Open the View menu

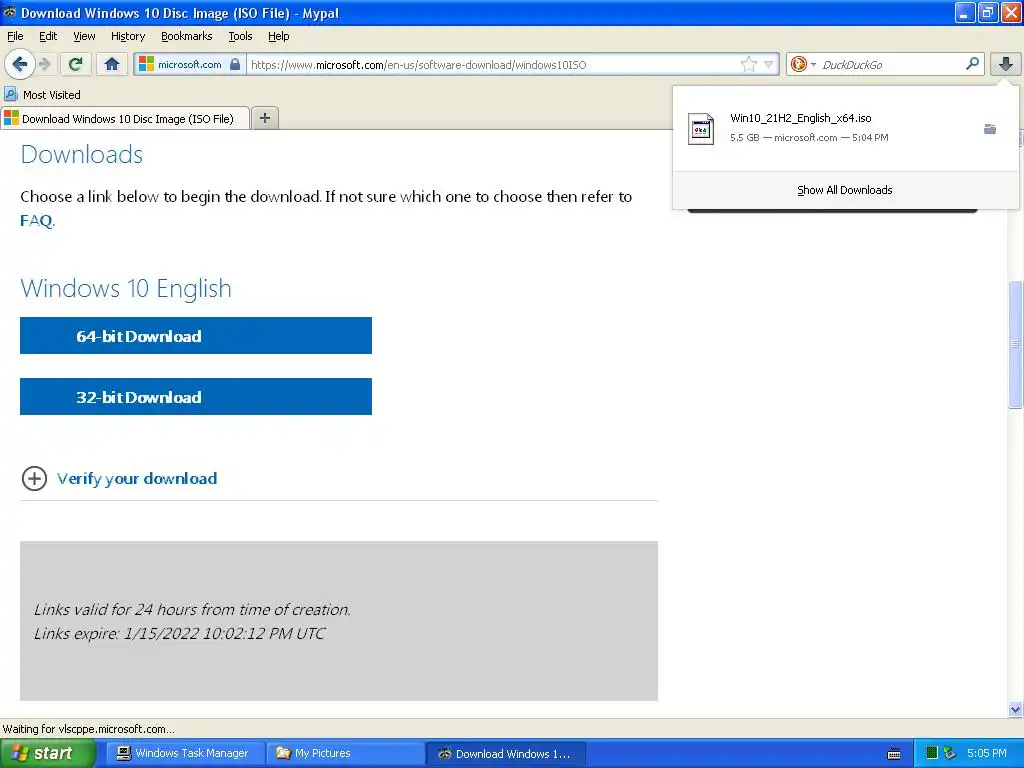(84, 36)
